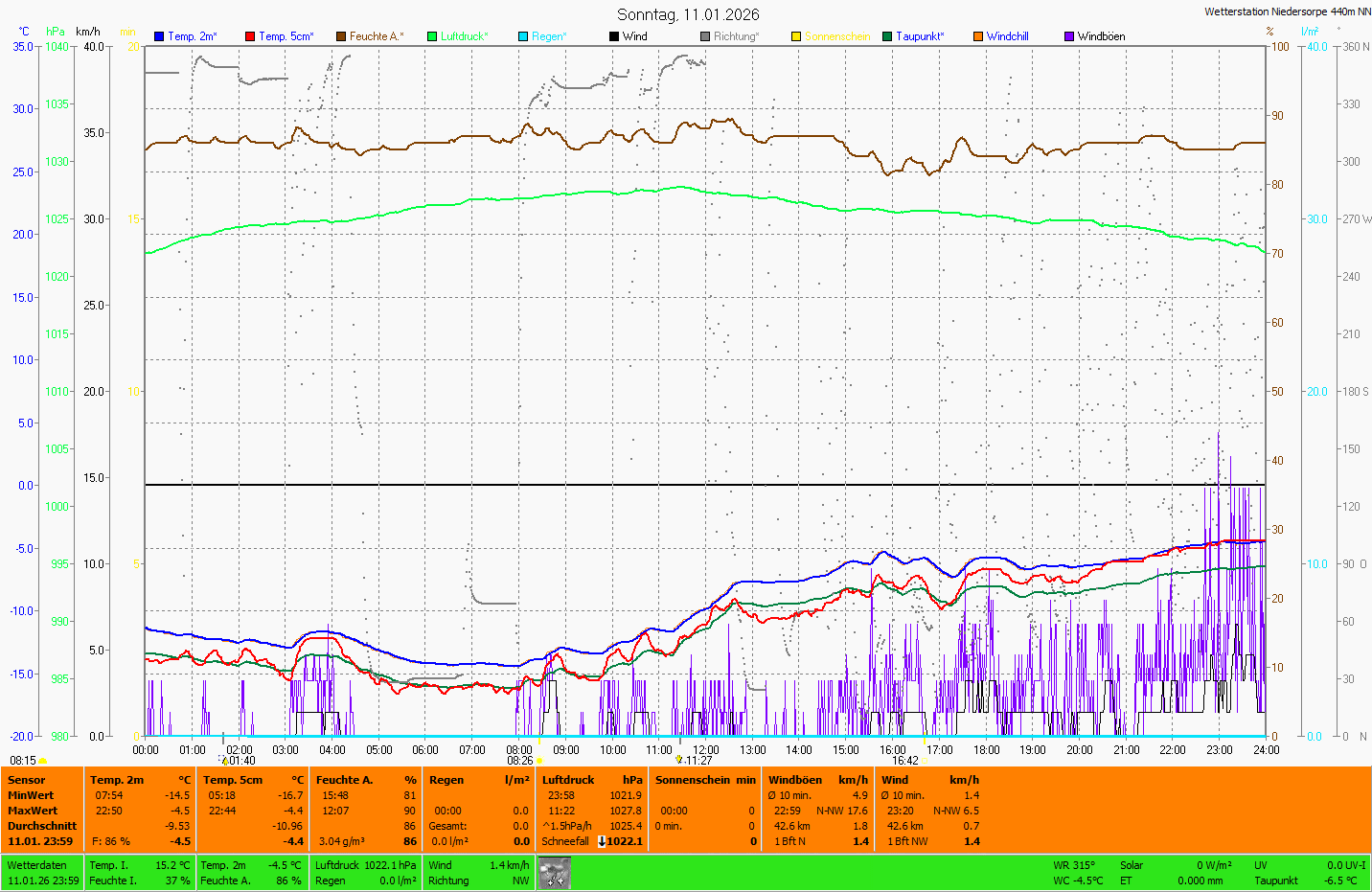Click the blue Temp. 2m legend square

pyautogui.click(x=159, y=36)
